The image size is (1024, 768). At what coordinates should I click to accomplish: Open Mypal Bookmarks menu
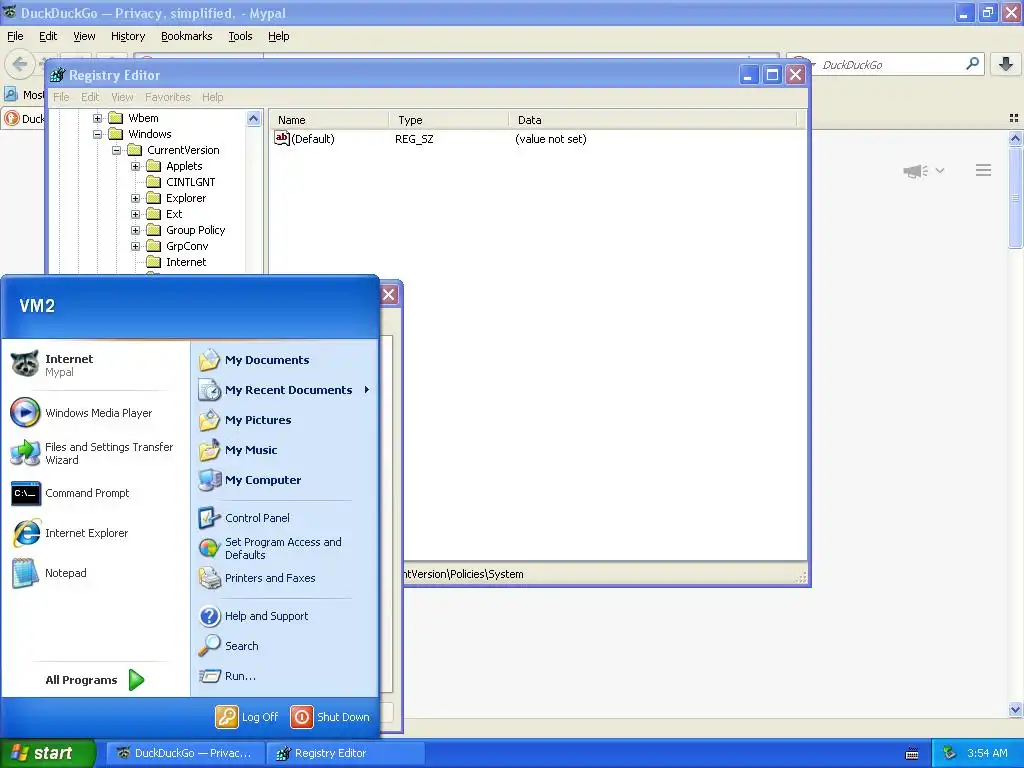187,36
